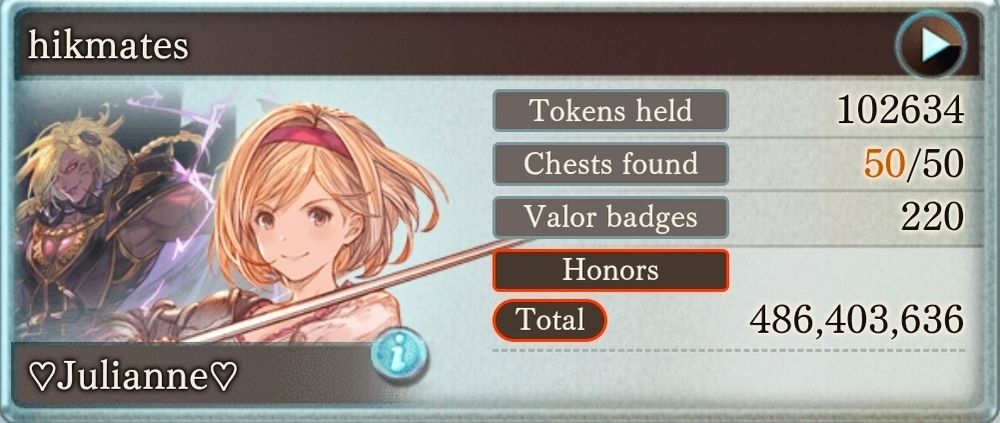Click the hikmates crew name header
This screenshot has width=1000, height=423.
point(108,46)
